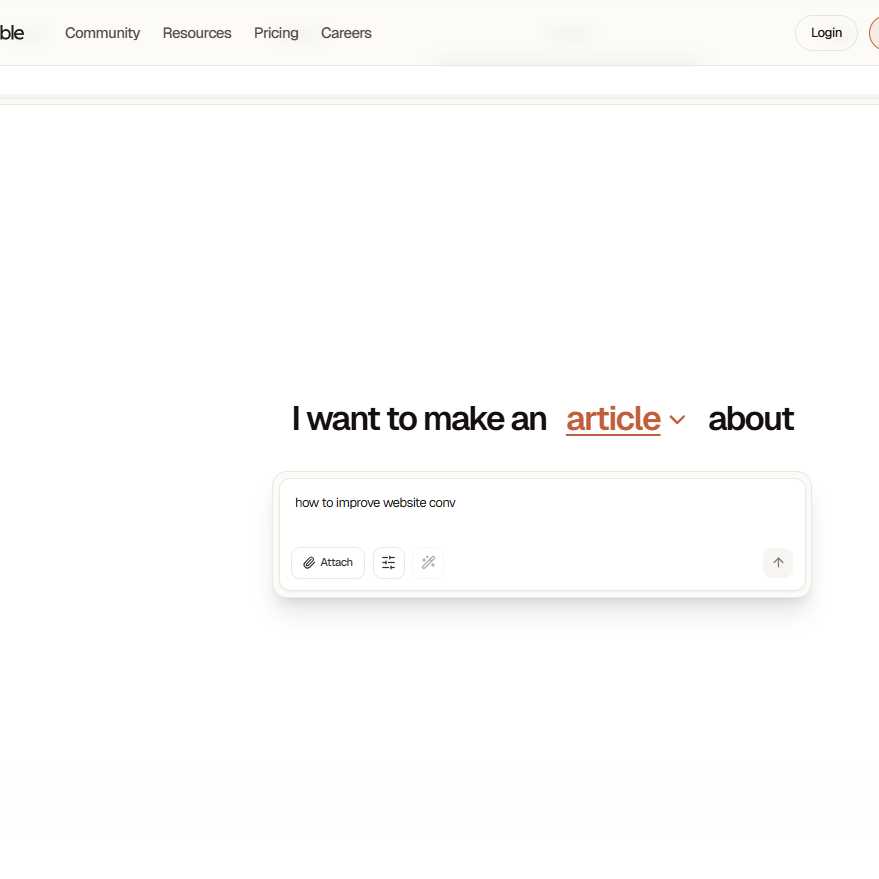Screen dimensions: 879x879
Task: Go to the Resources nav item
Action: 197,33
